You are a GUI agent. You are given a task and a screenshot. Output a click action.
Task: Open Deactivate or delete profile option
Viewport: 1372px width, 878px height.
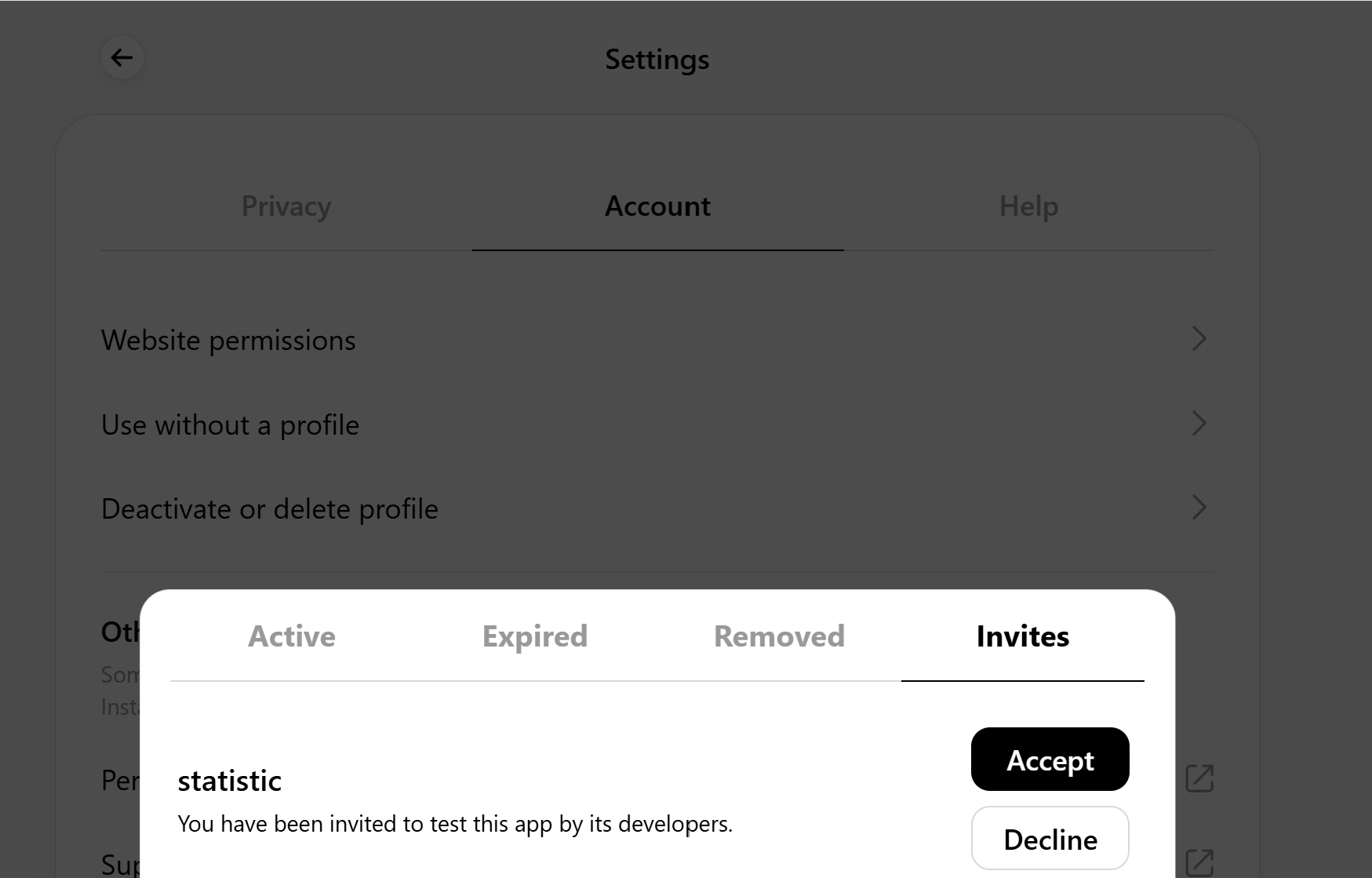[x=657, y=508]
